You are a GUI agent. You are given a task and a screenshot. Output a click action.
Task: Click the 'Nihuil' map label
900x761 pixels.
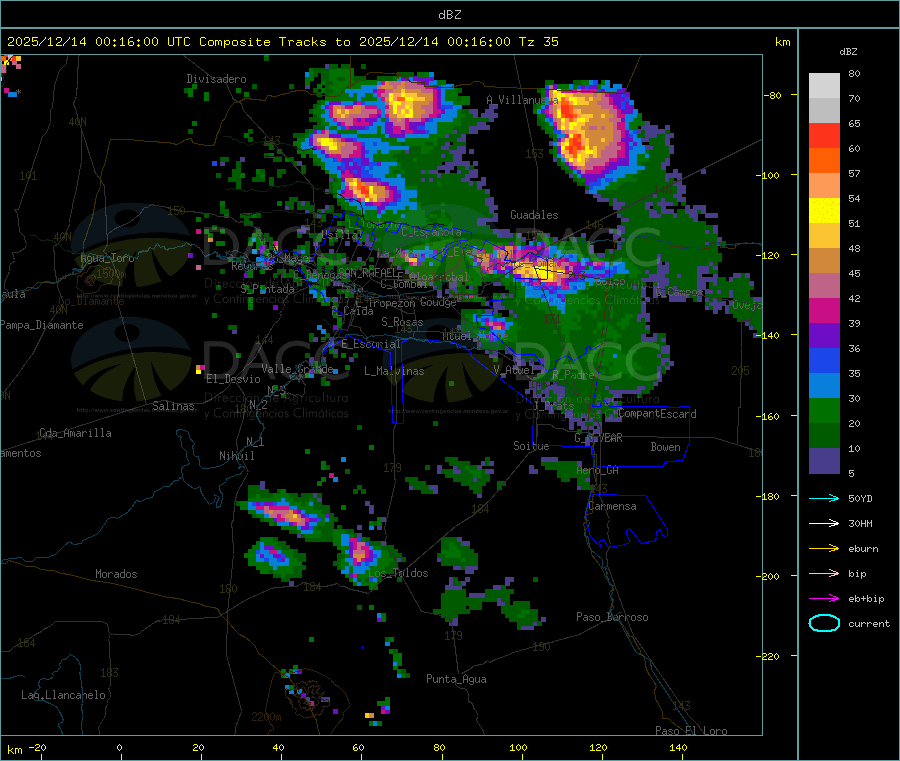[x=236, y=456]
